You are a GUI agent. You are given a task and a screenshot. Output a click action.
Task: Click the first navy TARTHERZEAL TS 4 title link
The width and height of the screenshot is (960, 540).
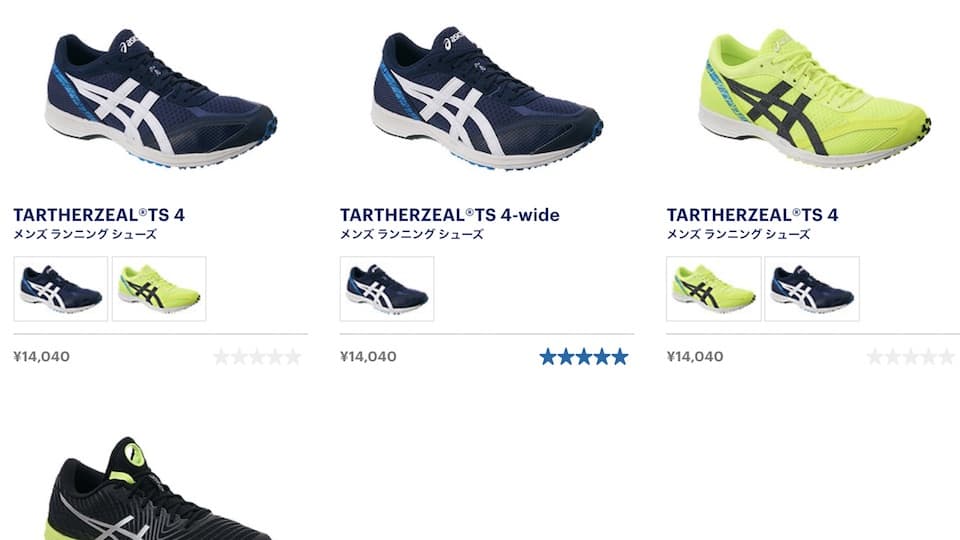[99, 215]
